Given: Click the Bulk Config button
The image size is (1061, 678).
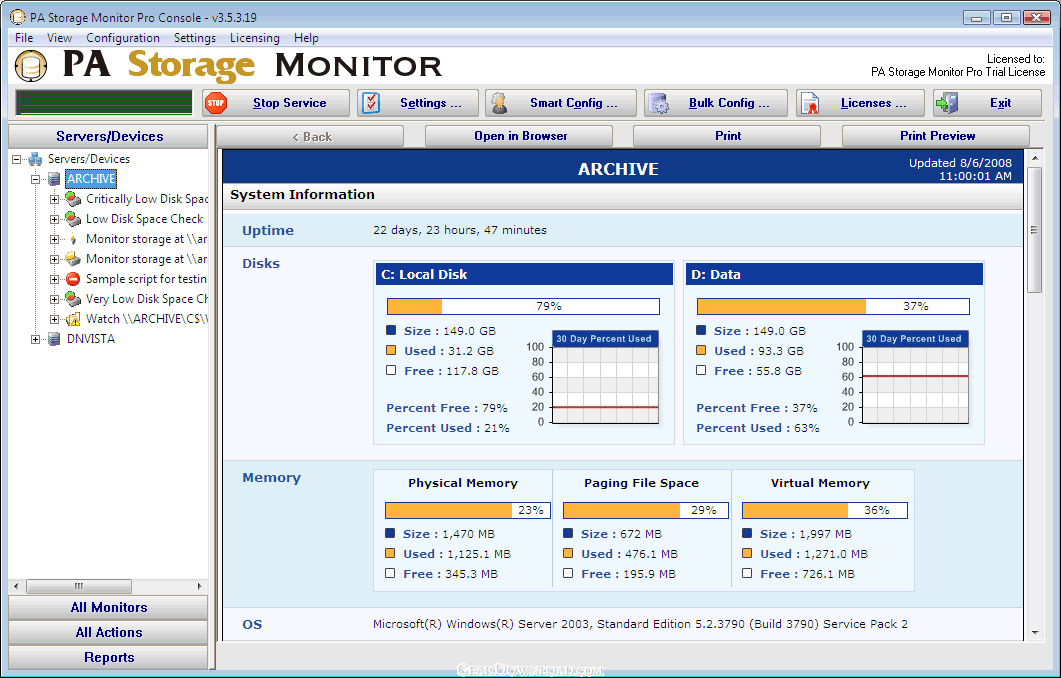Looking at the screenshot, I should (716, 103).
